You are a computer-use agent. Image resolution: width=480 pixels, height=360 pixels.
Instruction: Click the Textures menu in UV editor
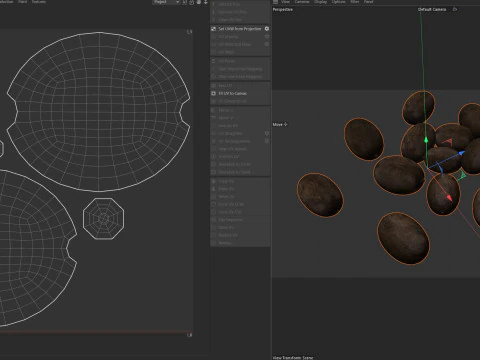tap(39, 2)
